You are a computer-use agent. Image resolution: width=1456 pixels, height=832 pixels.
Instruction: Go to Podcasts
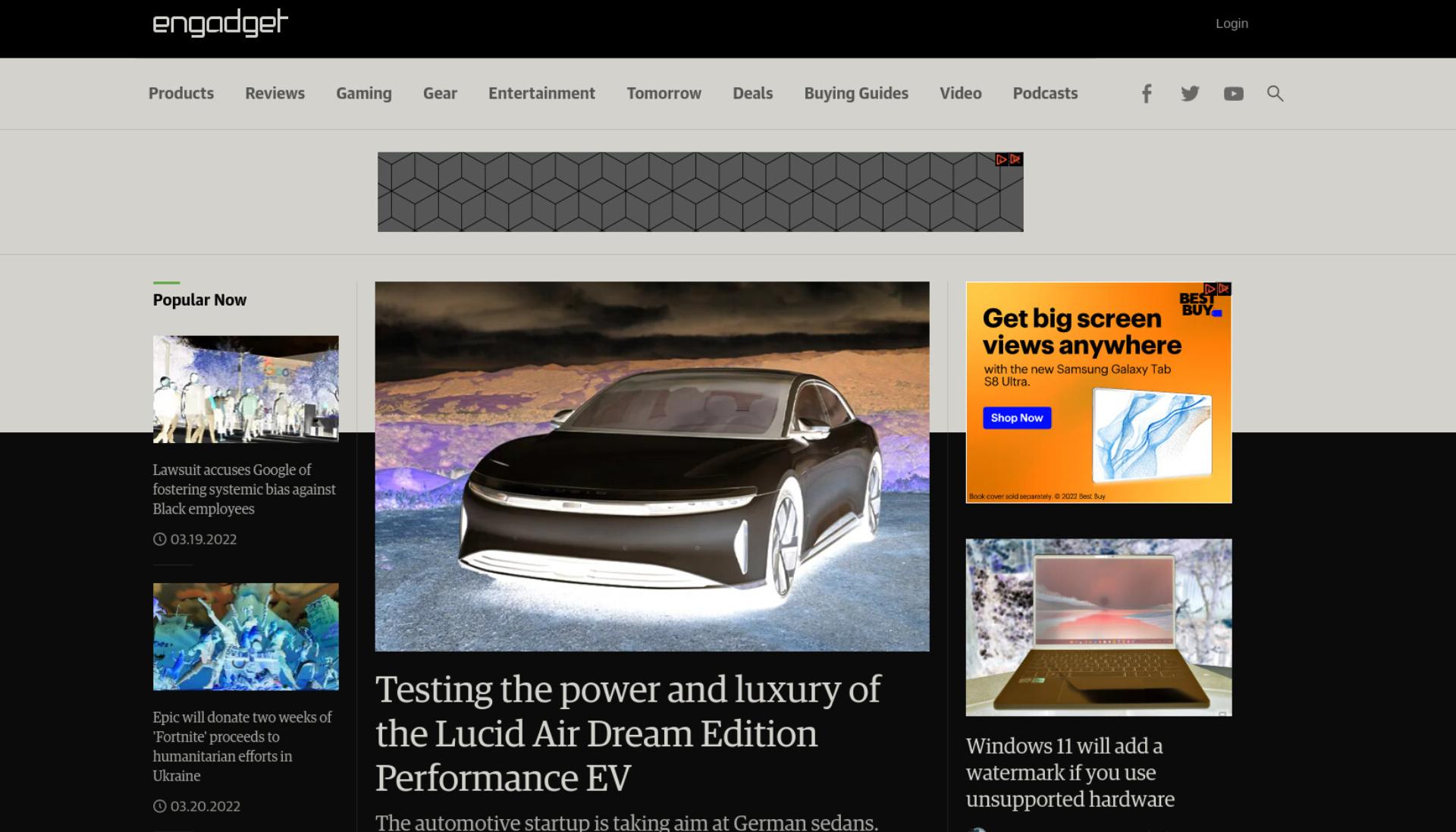tap(1045, 93)
